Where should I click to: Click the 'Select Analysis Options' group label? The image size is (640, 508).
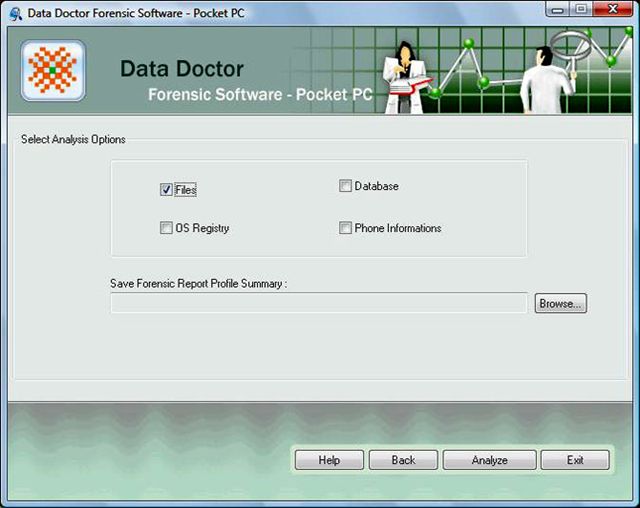[x=73, y=139]
